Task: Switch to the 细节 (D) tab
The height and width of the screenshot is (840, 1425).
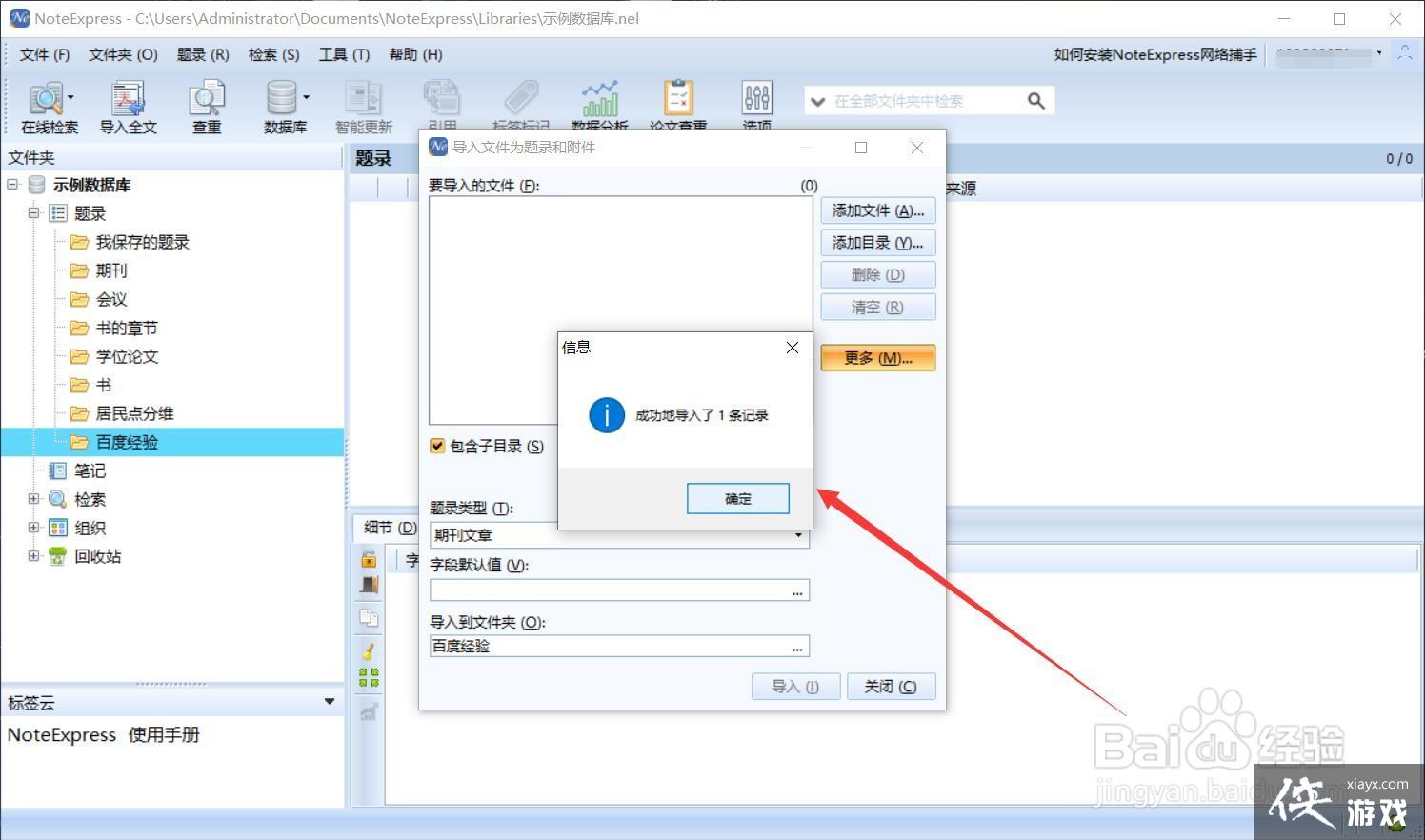Action: (x=388, y=527)
